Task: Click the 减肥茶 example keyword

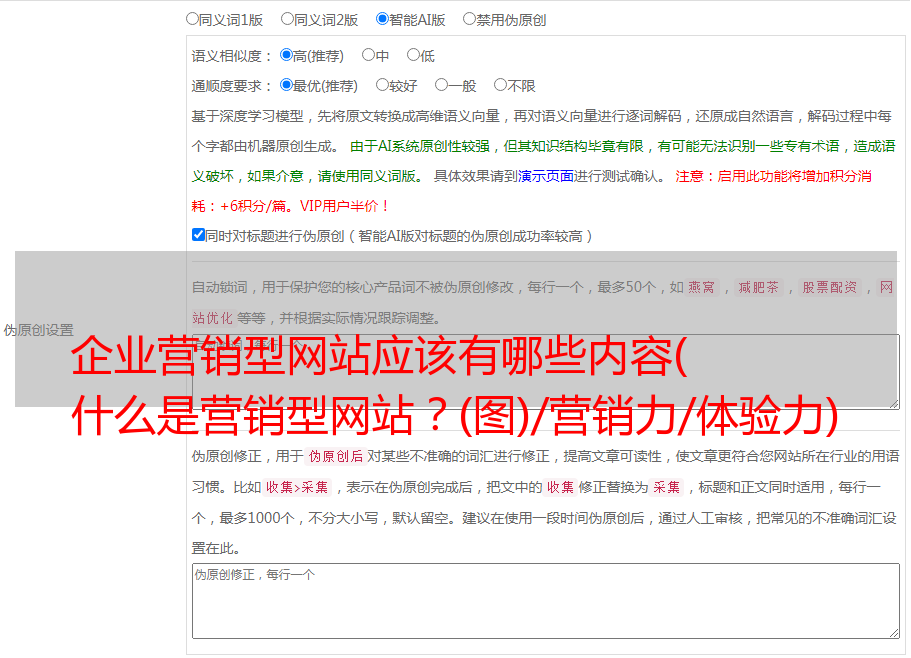Action: point(758,287)
